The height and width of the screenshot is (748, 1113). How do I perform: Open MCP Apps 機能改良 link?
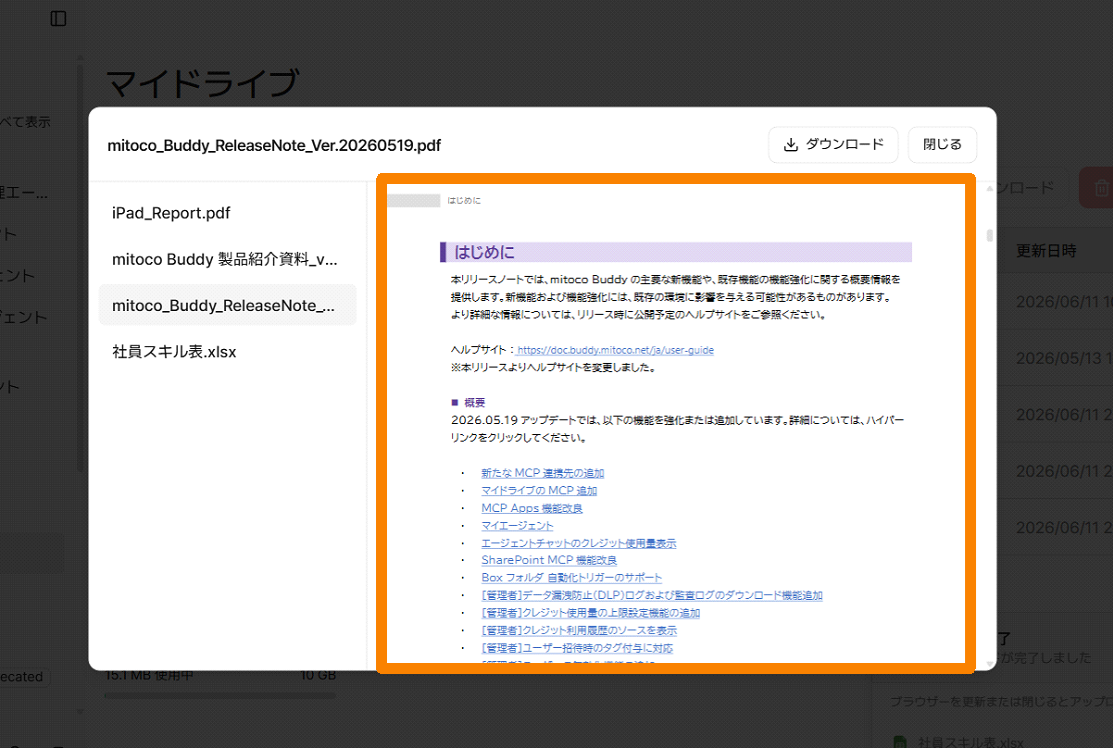tap(532, 508)
